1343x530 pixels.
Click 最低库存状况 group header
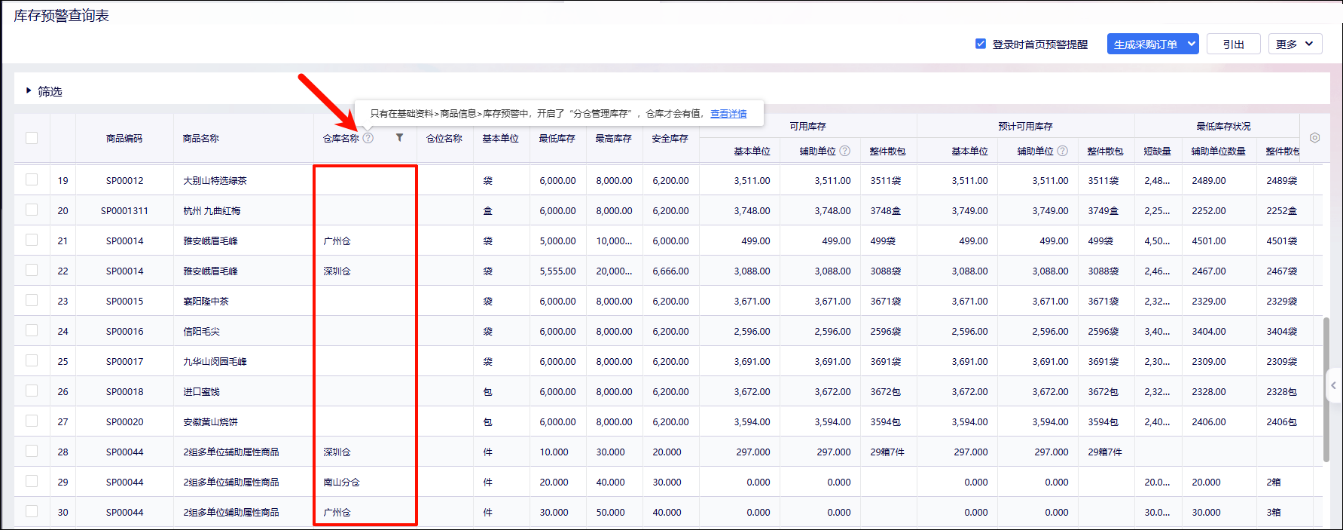pyautogui.click(x=1223, y=127)
